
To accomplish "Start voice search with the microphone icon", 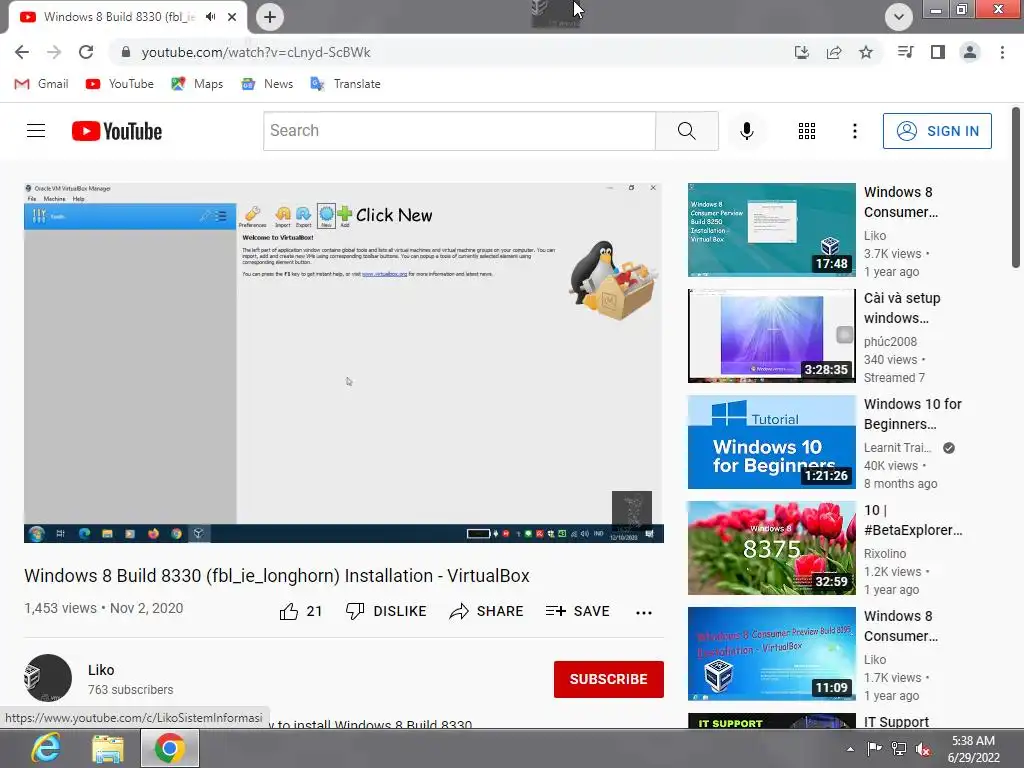I will pos(746,131).
